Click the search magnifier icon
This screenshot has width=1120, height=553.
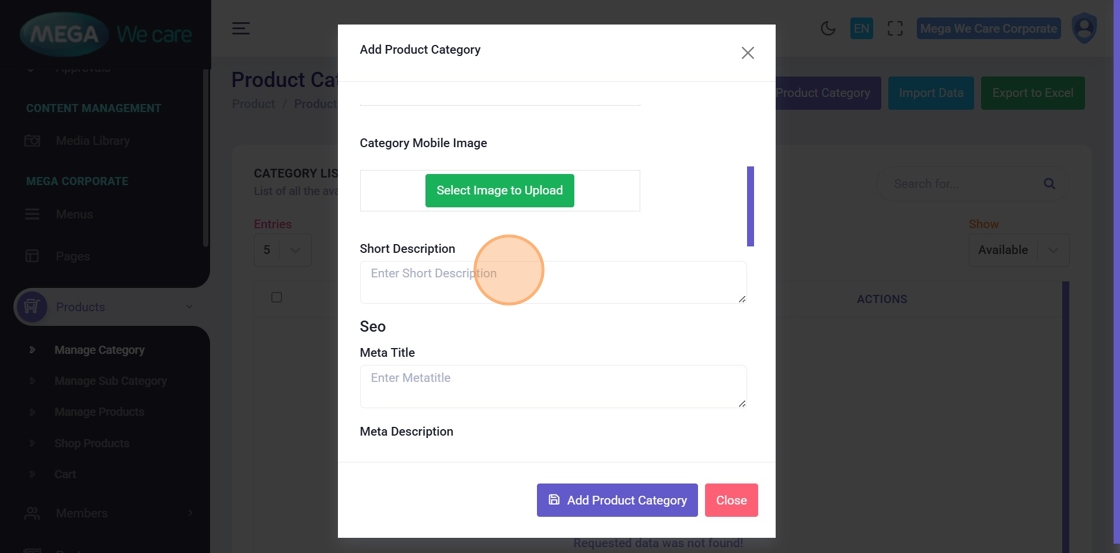click(1049, 184)
